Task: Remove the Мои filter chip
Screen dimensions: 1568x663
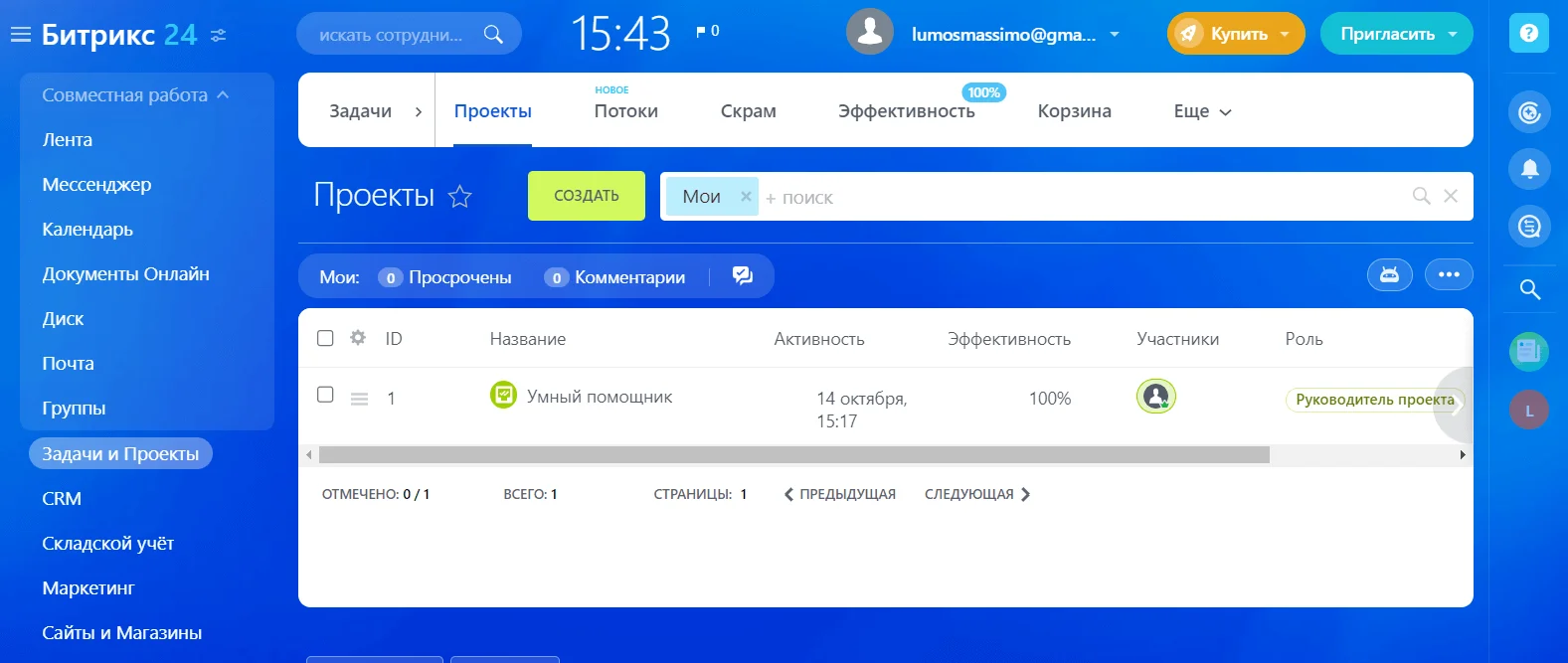Action: [746, 197]
